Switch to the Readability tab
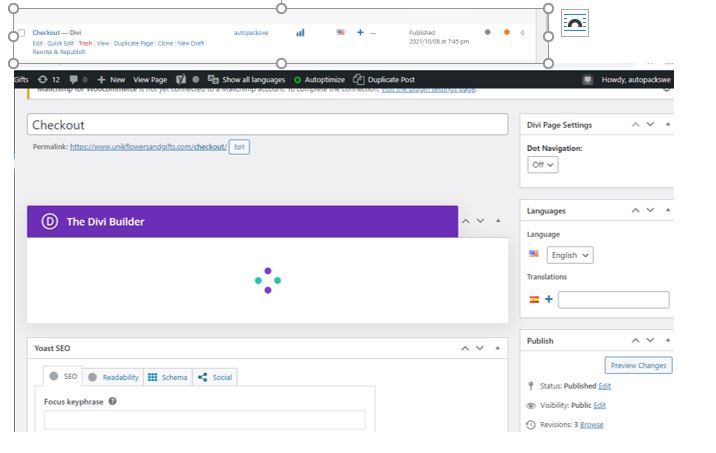The image size is (716, 453). (x=113, y=377)
